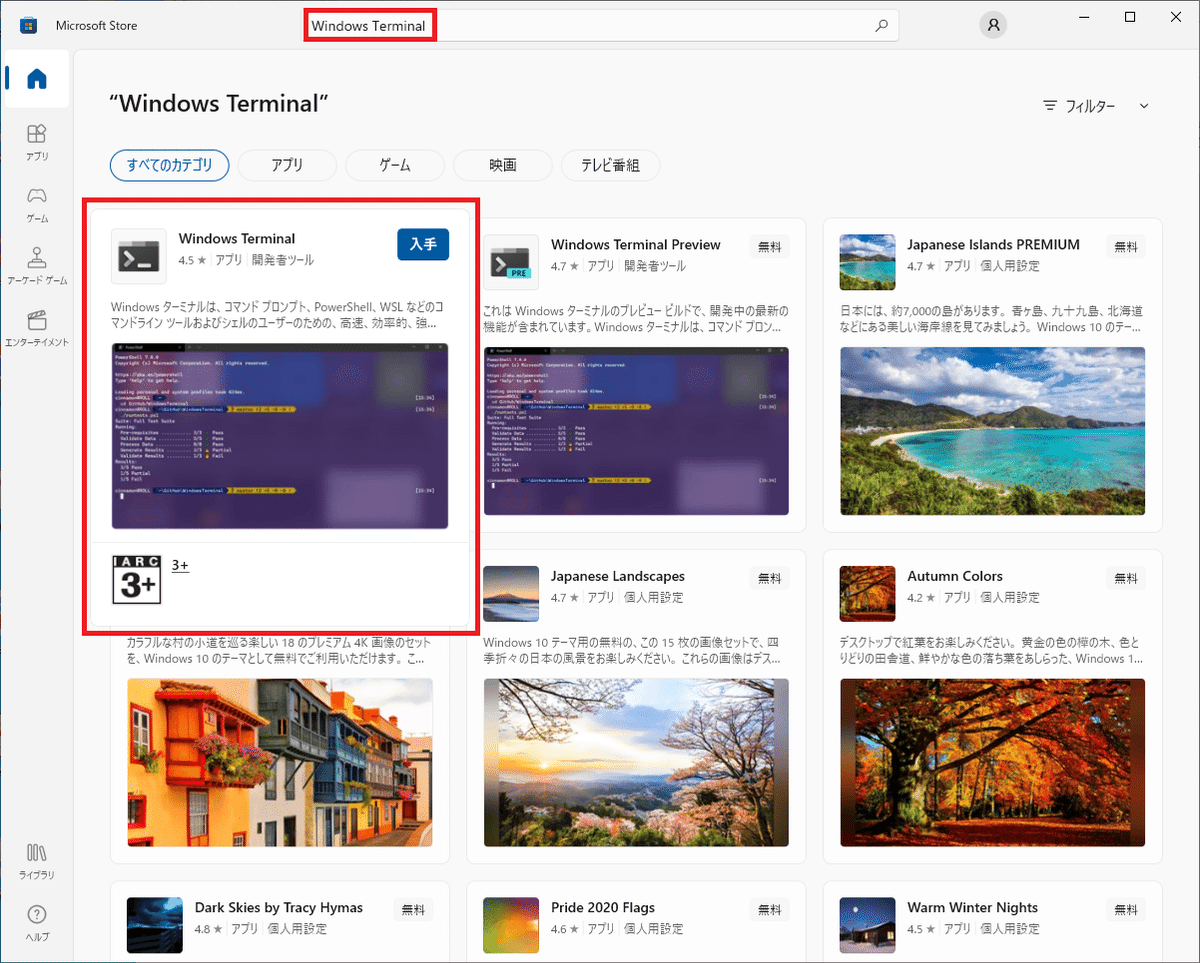Open the ヘルプ icon in sidebar
The width and height of the screenshot is (1200, 963).
click(x=37, y=923)
